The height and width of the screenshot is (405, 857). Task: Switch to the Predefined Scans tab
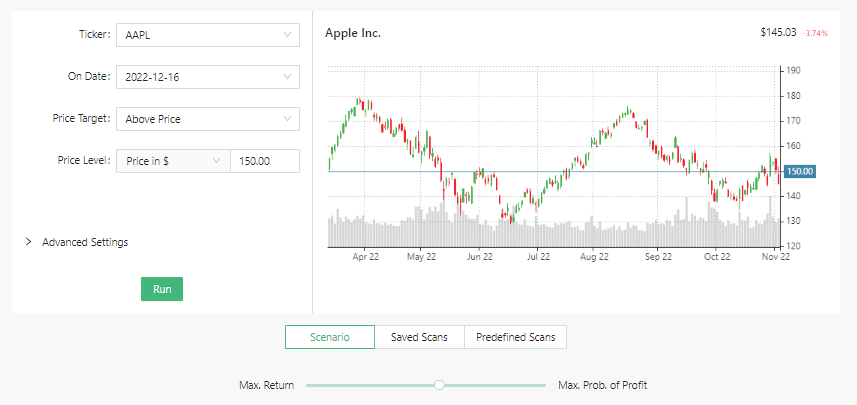515,337
